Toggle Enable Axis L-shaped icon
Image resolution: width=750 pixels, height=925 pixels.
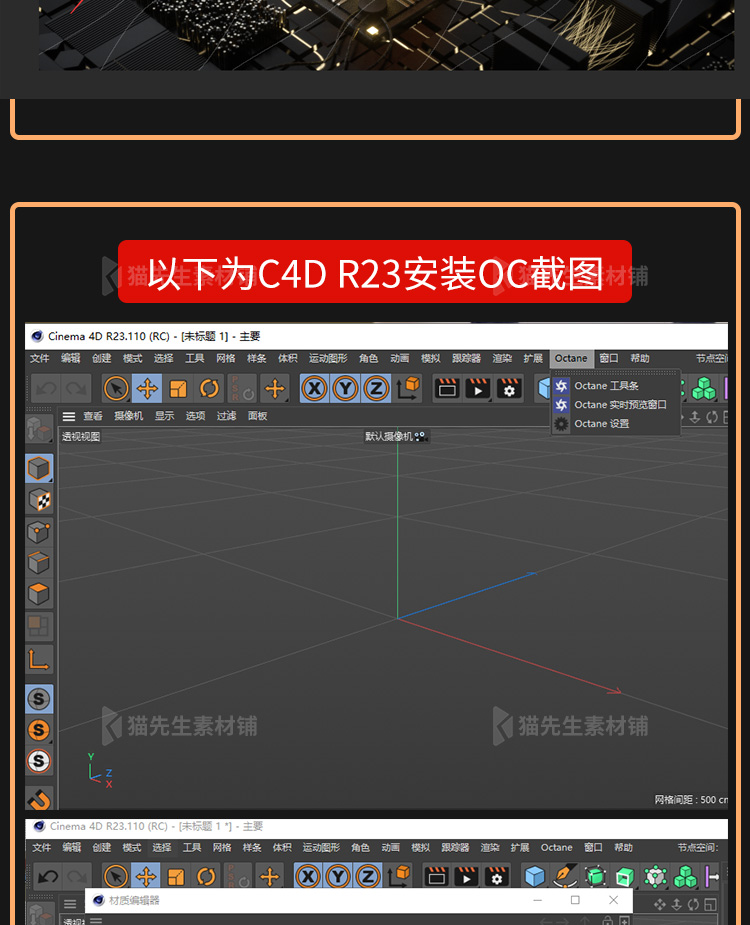[x=39, y=660]
